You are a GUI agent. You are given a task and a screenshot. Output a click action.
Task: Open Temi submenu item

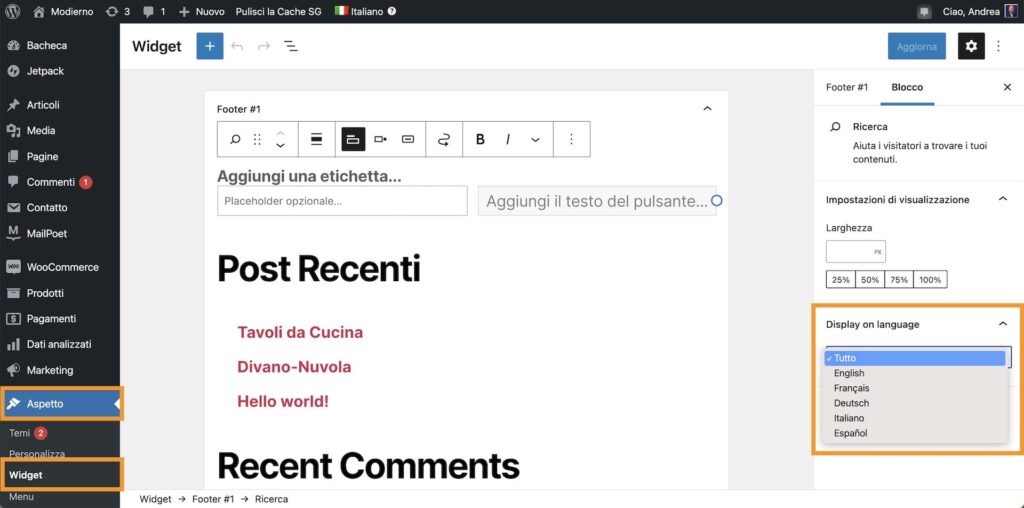click(20, 433)
